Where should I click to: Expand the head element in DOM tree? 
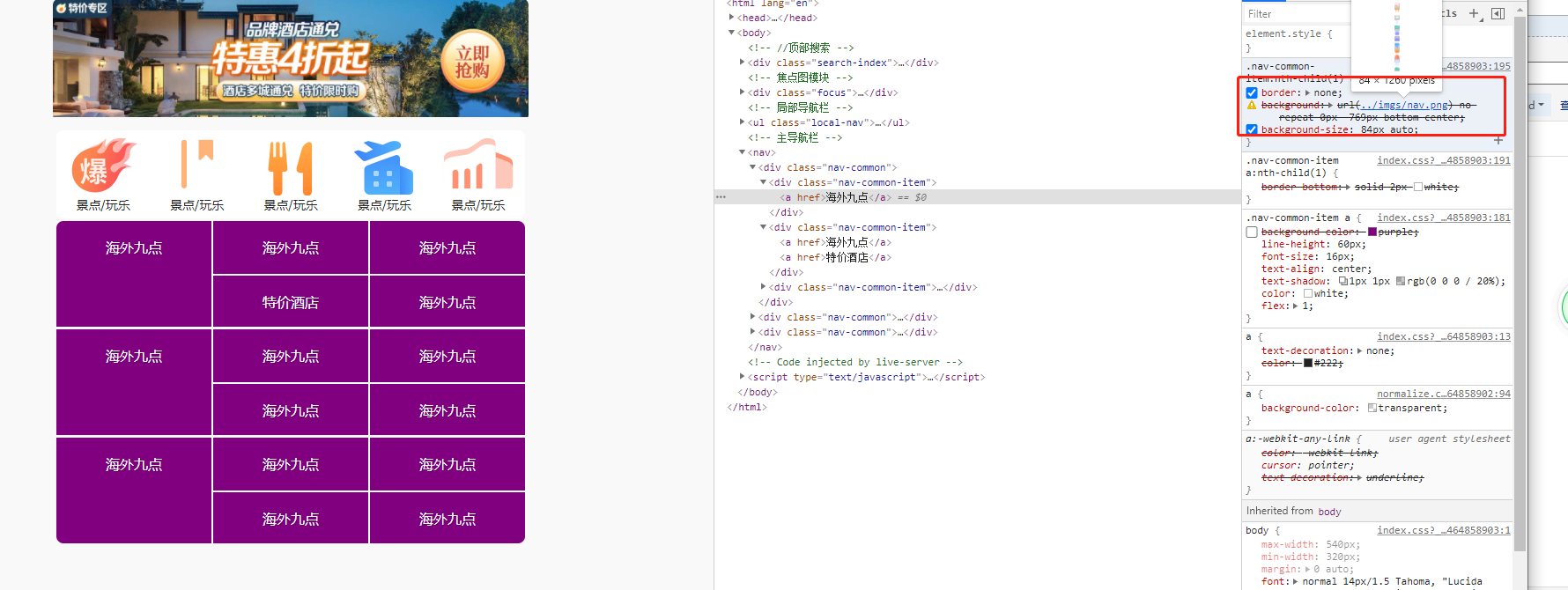[x=731, y=18]
